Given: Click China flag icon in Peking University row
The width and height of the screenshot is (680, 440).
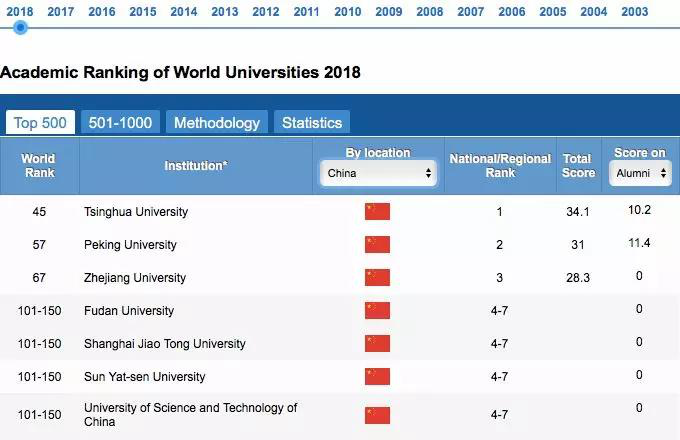Looking at the screenshot, I should pyautogui.click(x=377, y=244).
